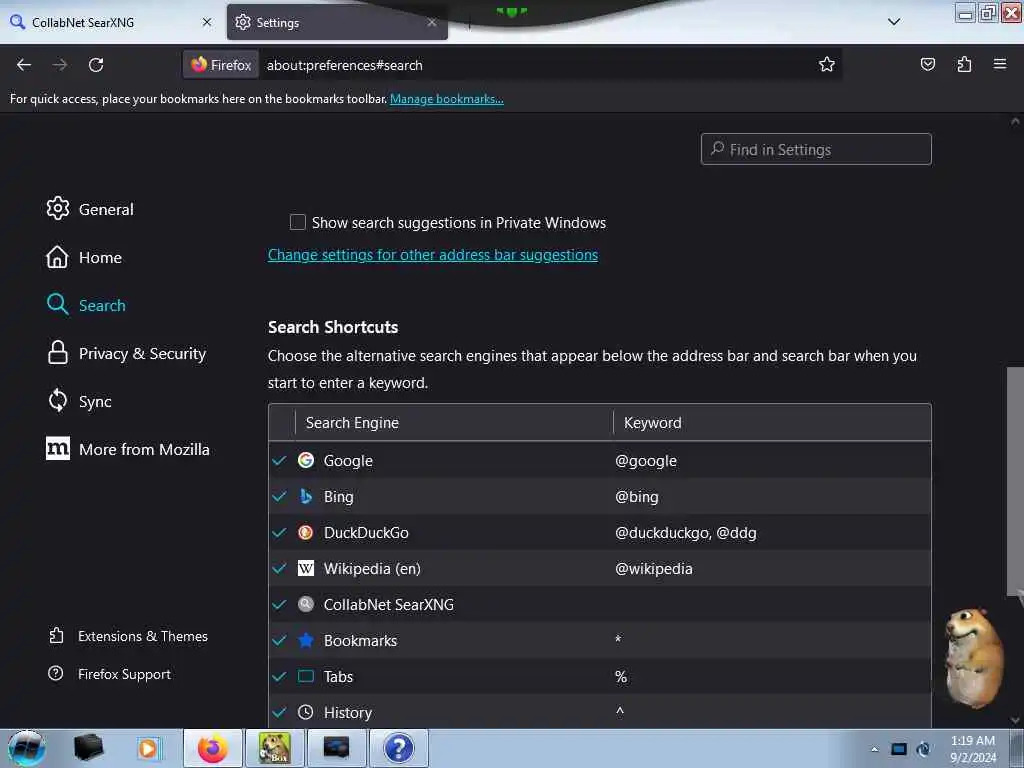Go back using the back arrow
Viewport: 1024px width, 768px height.
point(24,65)
